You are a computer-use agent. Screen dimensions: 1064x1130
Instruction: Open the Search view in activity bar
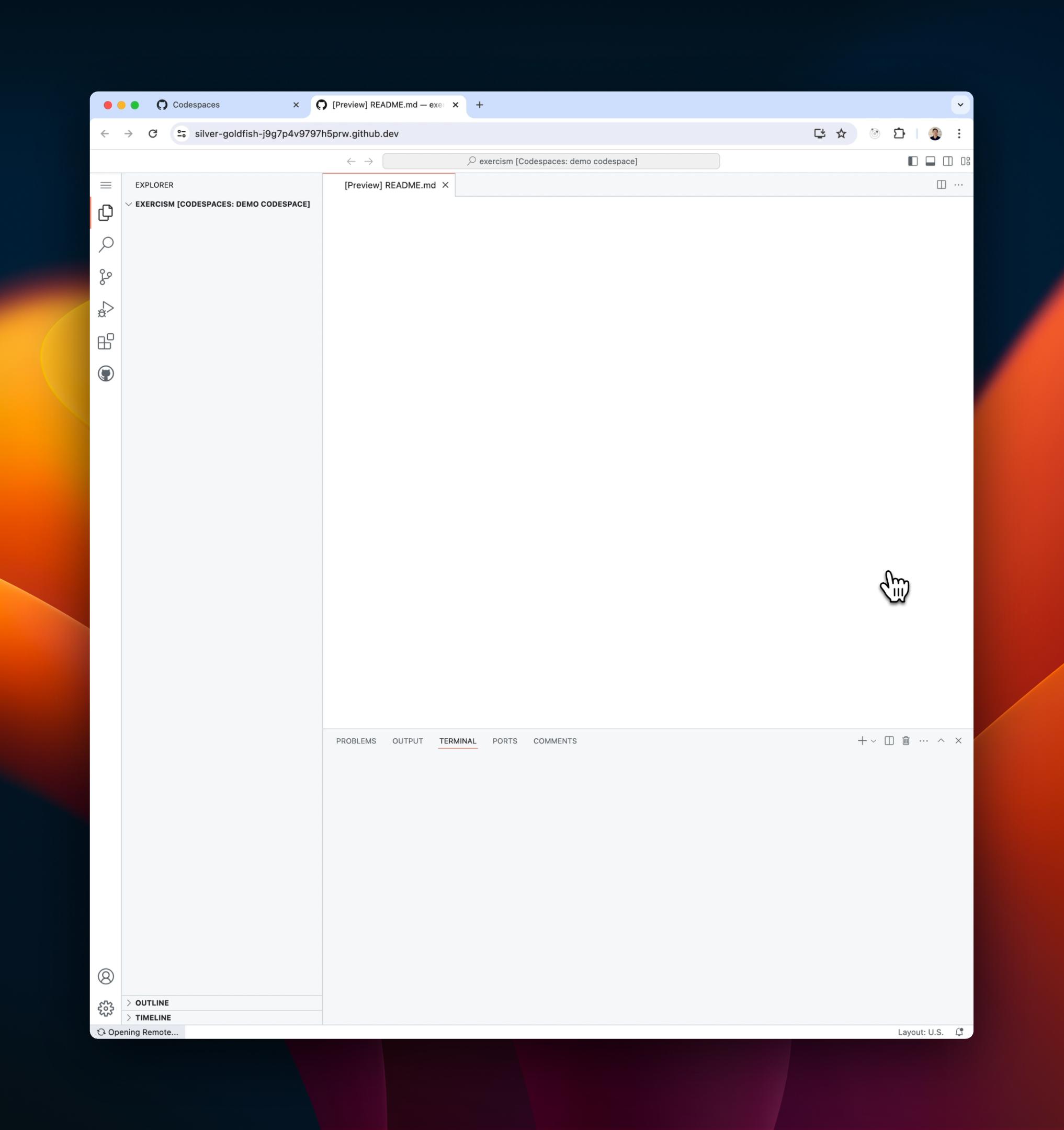tap(106, 244)
